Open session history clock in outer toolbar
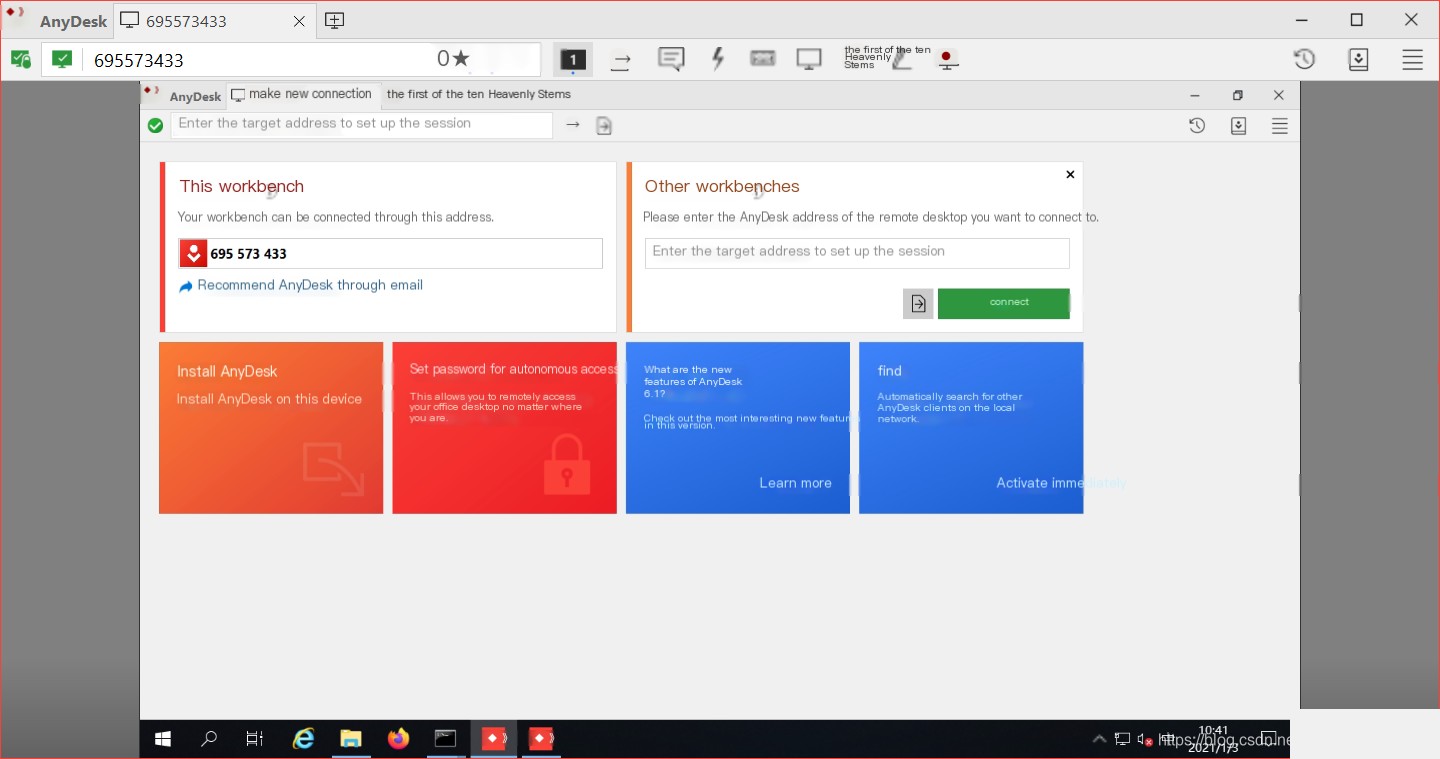Viewport: 1440px width, 759px height. pyautogui.click(x=1305, y=59)
